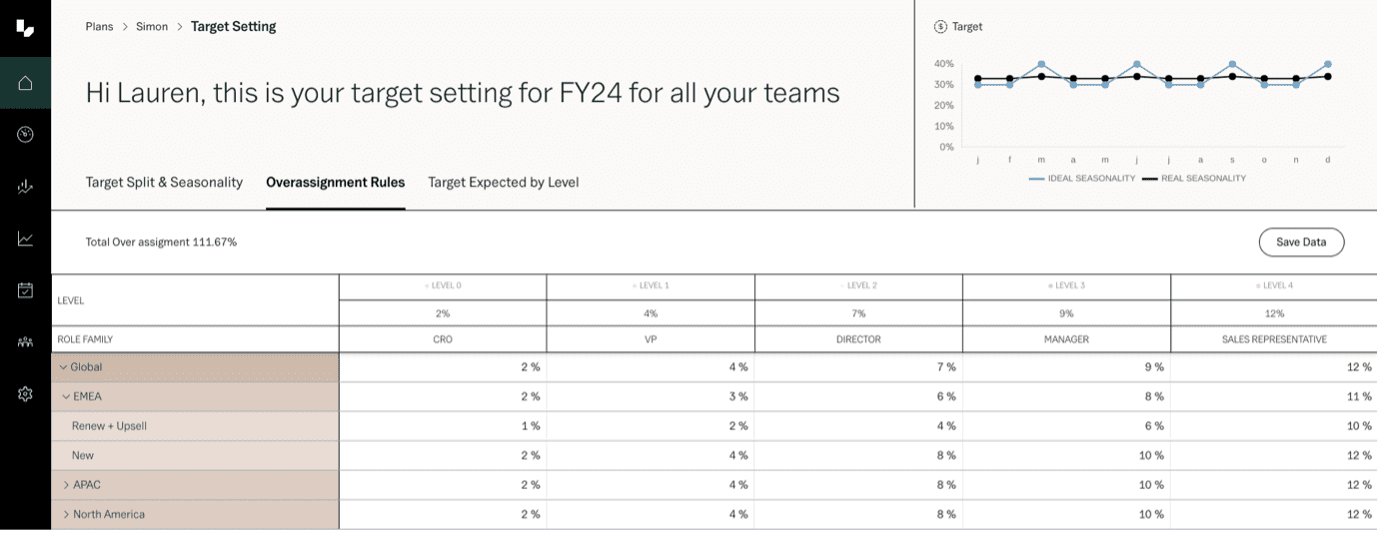Image resolution: width=1381 pixels, height=534 pixels.
Task: Open the gauge dashboard icon in sidebar
Action: point(25,134)
